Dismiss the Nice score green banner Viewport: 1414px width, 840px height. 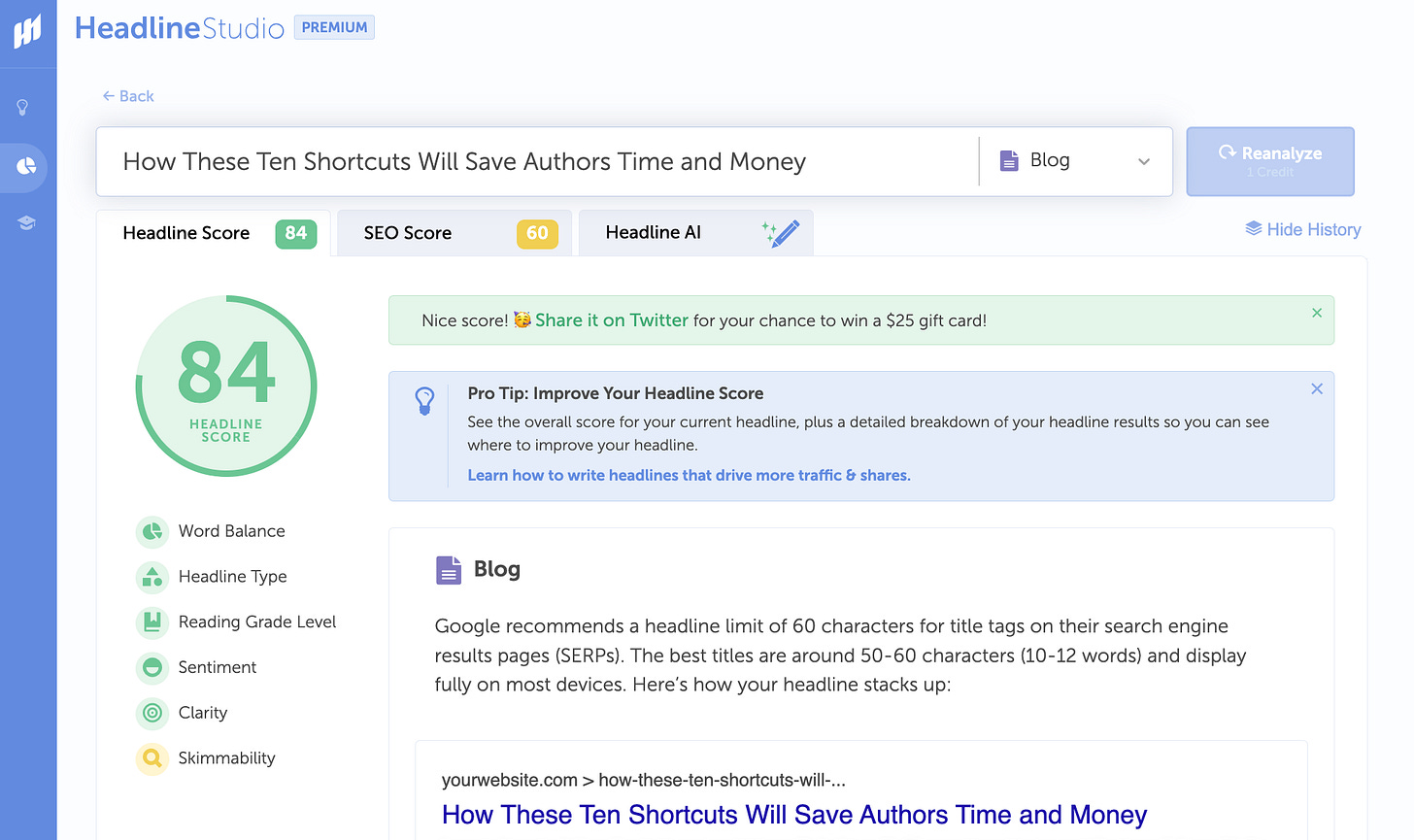coord(1317,313)
